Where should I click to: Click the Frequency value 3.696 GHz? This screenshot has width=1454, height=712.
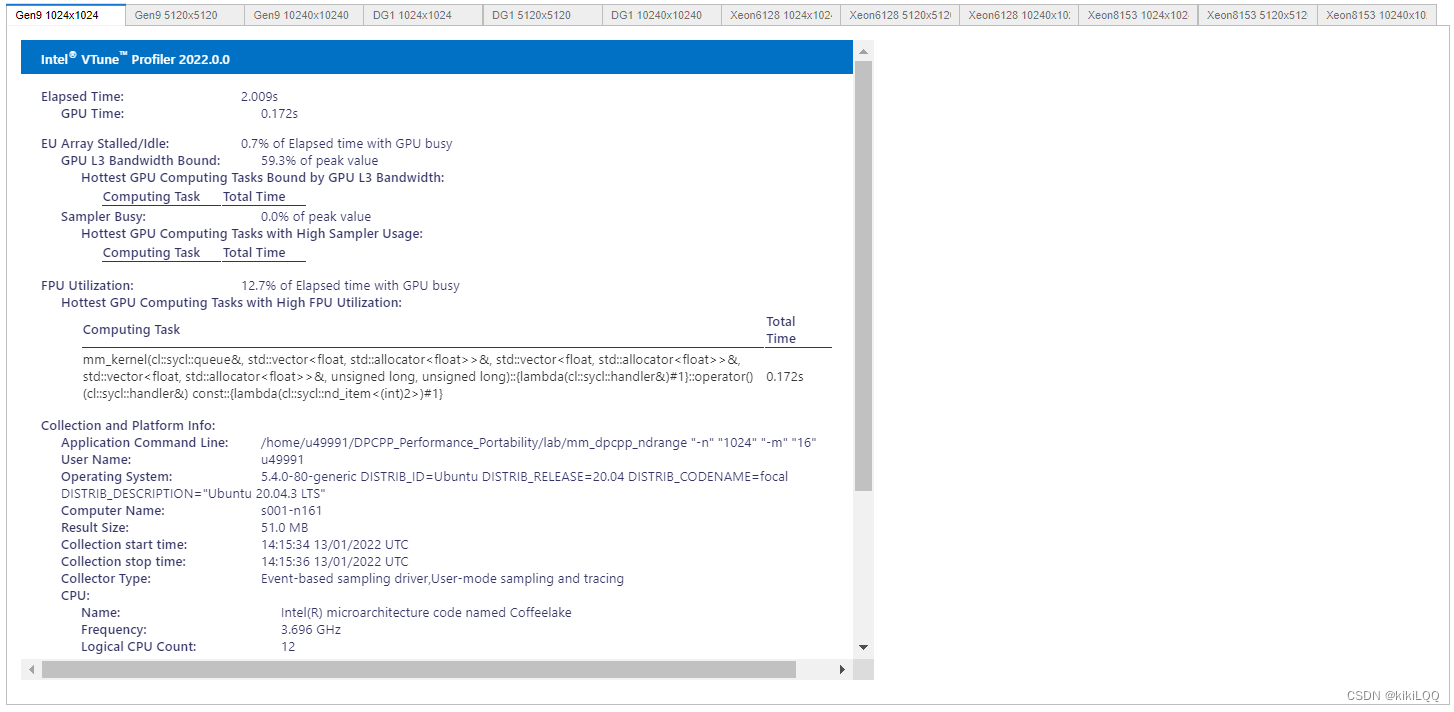tap(311, 630)
